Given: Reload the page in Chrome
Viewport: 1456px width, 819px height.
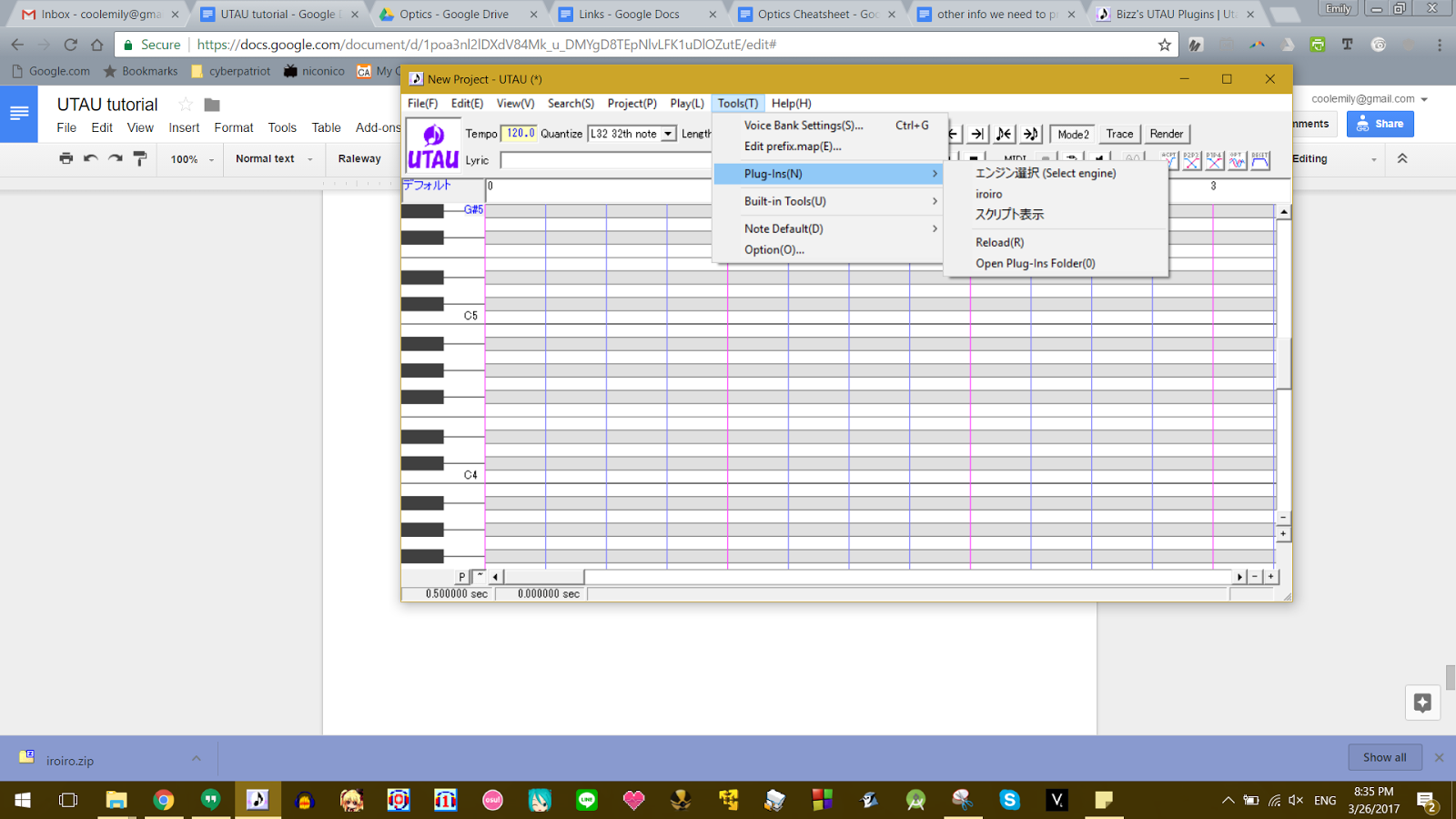Looking at the screenshot, I should (x=70, y=45).
